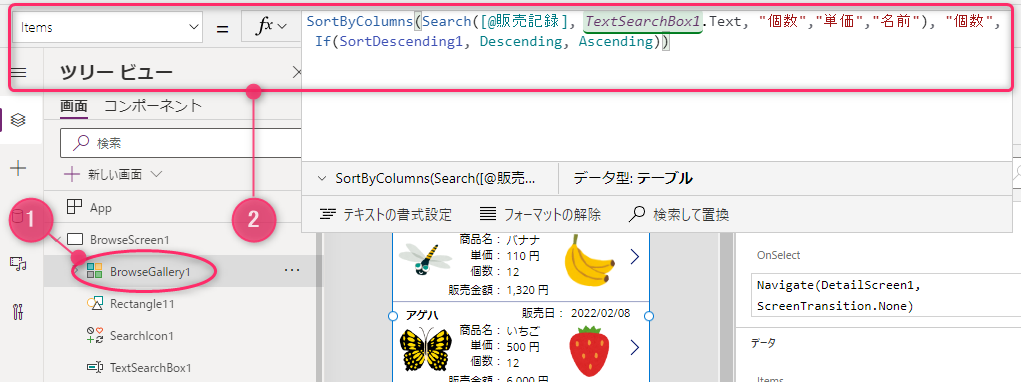The image size is (1021, 382).
Task: Click the 新しい画面 button
Action: pos(104,174)
